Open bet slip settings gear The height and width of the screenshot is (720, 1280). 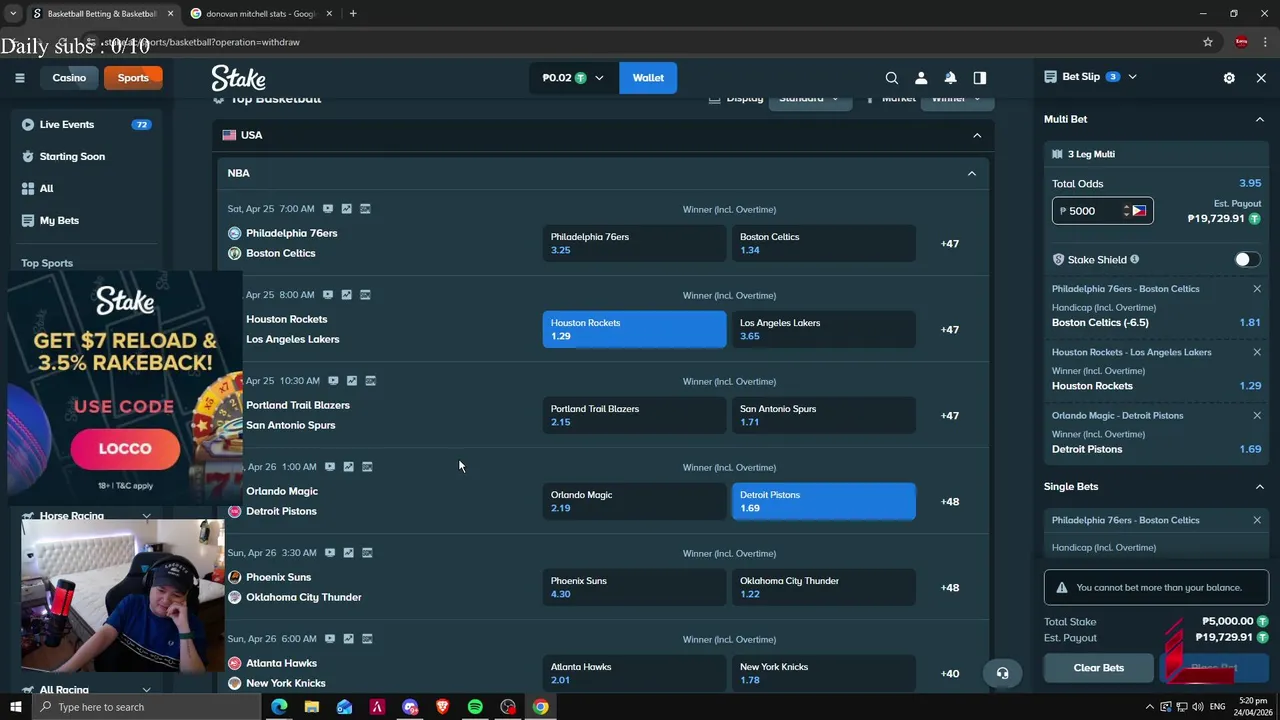tap(1229, 78)
